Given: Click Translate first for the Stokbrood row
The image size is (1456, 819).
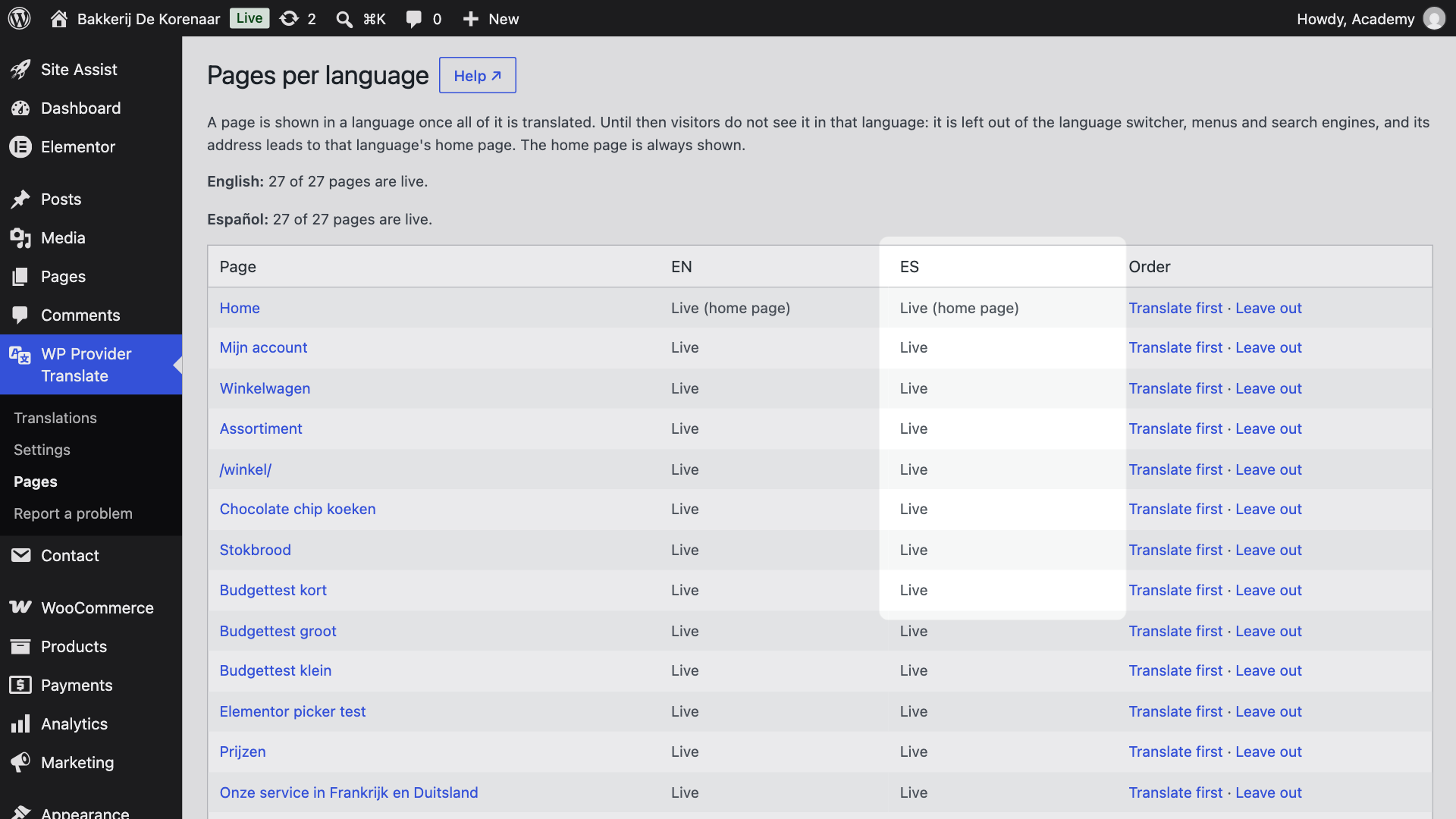Looking at the screenshot, I should [1175, 550].
